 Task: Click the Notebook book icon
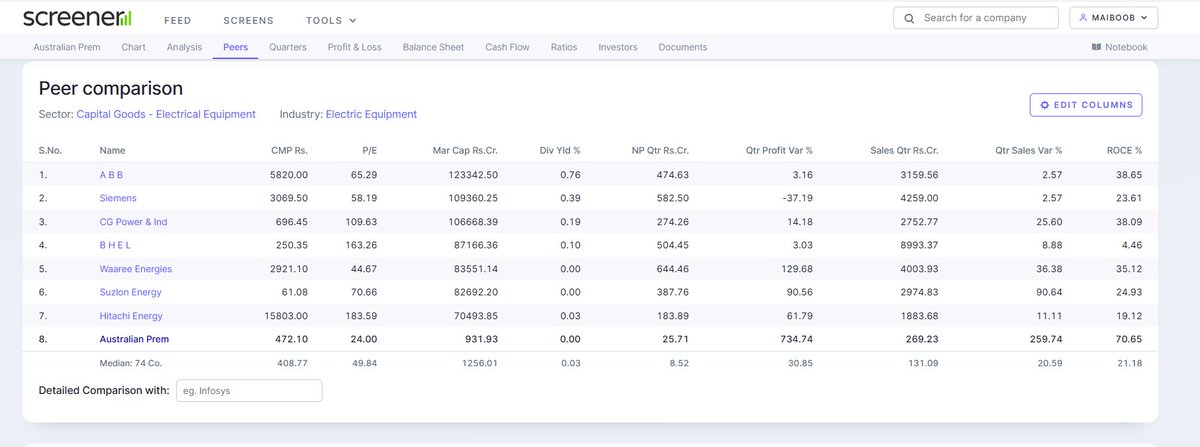coord(1097,47)
